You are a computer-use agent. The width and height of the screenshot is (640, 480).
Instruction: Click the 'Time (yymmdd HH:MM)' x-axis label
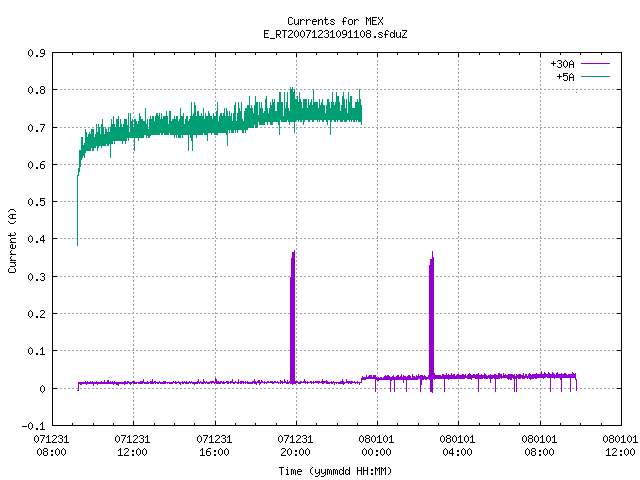pos(335,471)
